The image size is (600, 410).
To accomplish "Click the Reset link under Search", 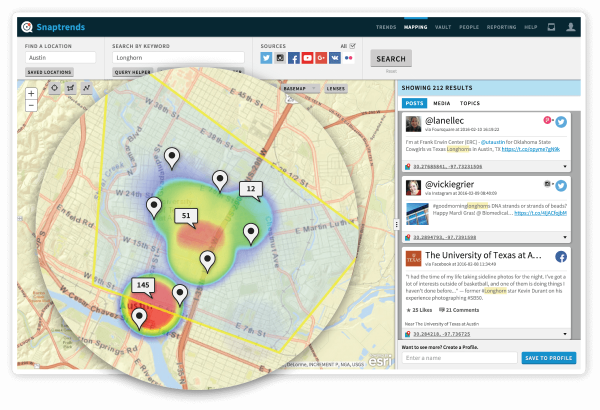I will [391, 71].
